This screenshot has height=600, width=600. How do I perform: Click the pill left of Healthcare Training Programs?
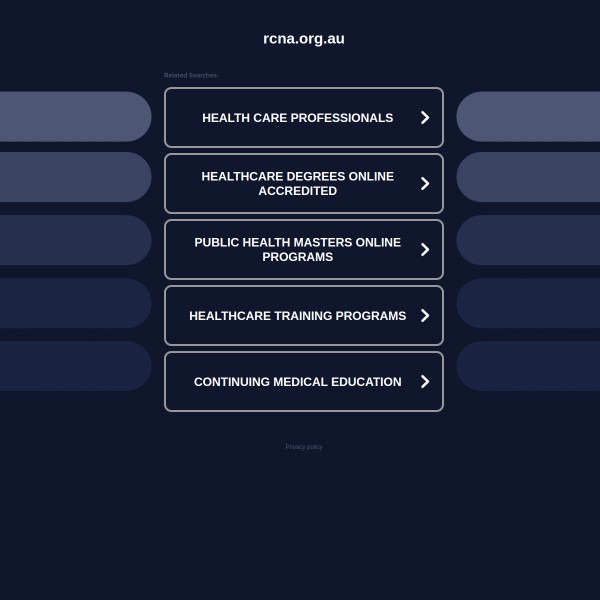click(75, 303)
